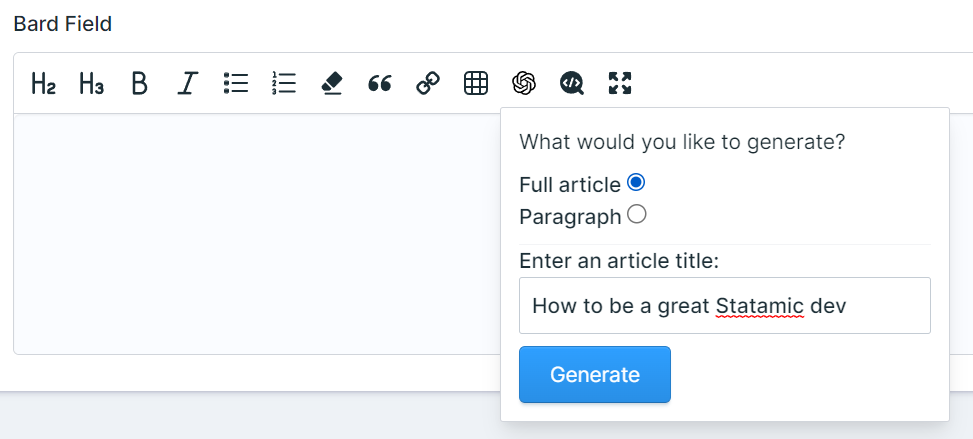The height and width of the screenshot is (439, 973).
Task: Click the eraser remove formatting icon
Action: [x=332, y=83]
